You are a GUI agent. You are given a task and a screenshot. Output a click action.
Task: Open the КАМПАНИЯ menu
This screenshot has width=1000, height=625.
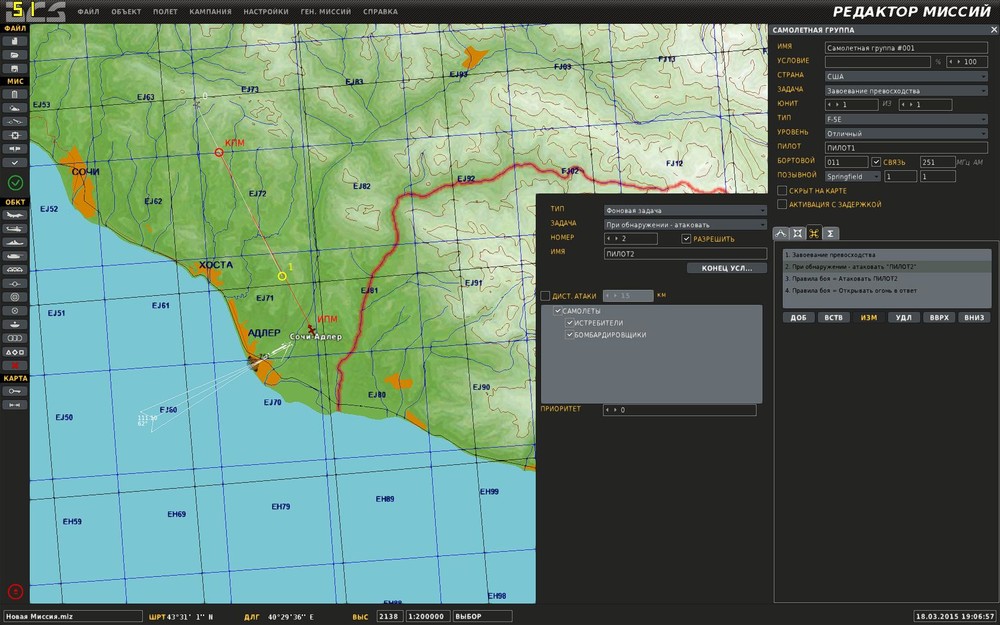(210, 12)
